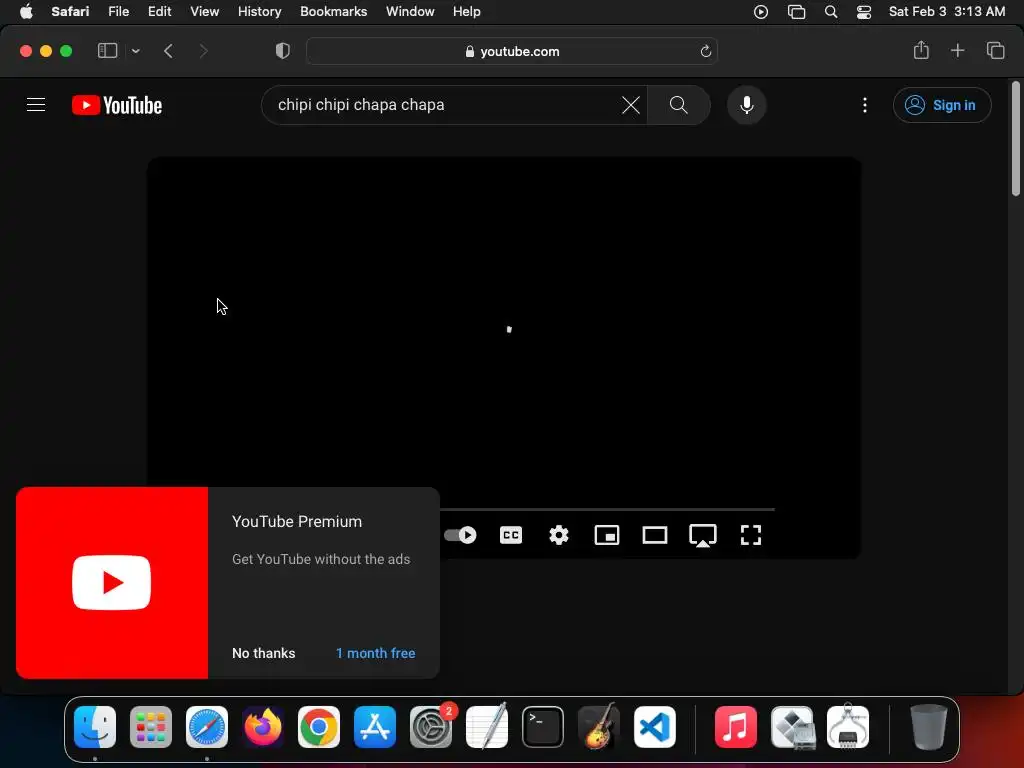Open the Help menu
This screenshot has height=768, width=1024.
(x=466, y=11)
